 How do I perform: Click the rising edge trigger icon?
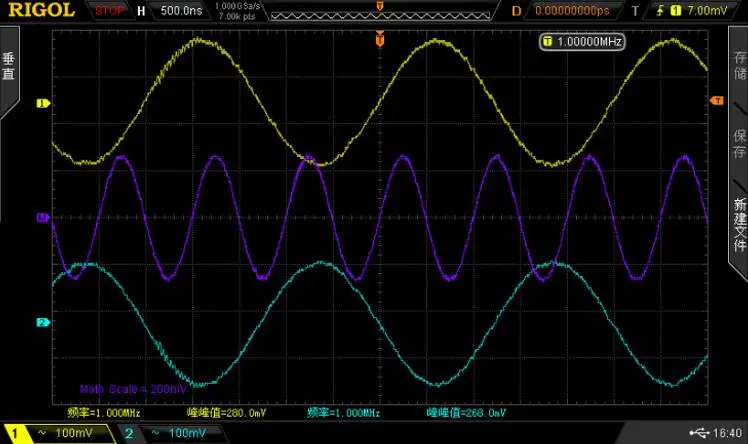coord(661,11)
